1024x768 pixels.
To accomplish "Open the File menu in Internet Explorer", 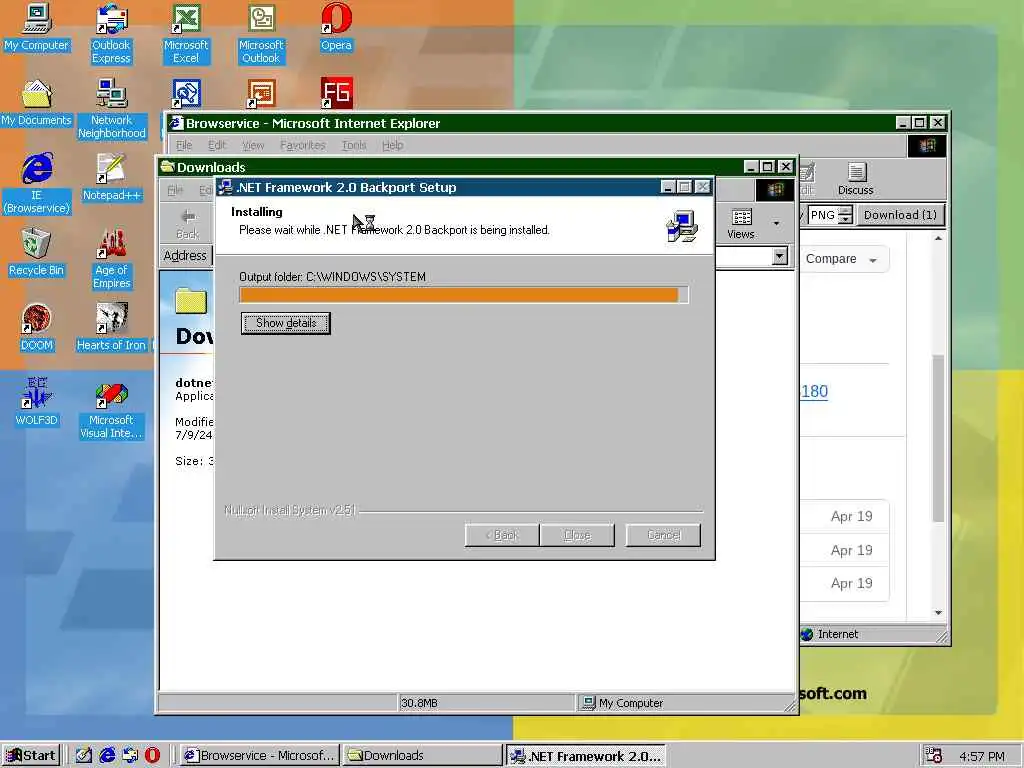I will 184,145.
